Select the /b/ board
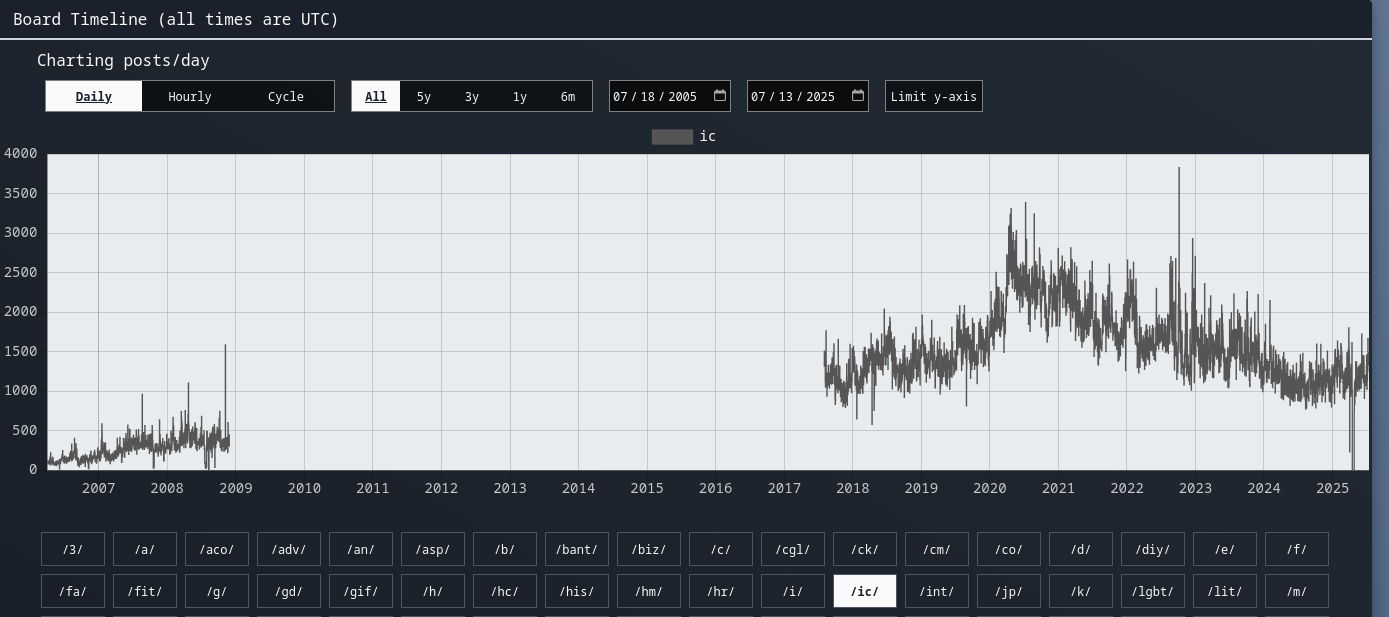Image resolution: width=1389 pixels, height=617 pixels. click(505, 549)
